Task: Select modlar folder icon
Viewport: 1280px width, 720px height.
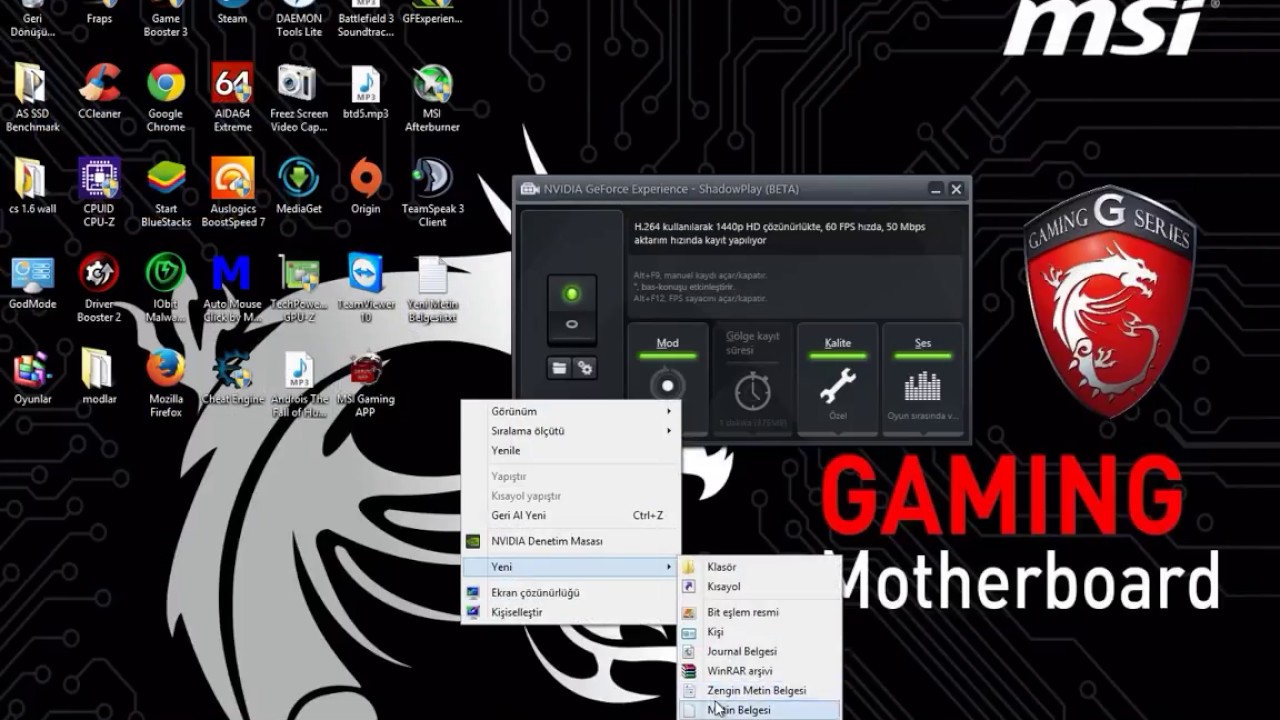Action: [x=99, y=377]
